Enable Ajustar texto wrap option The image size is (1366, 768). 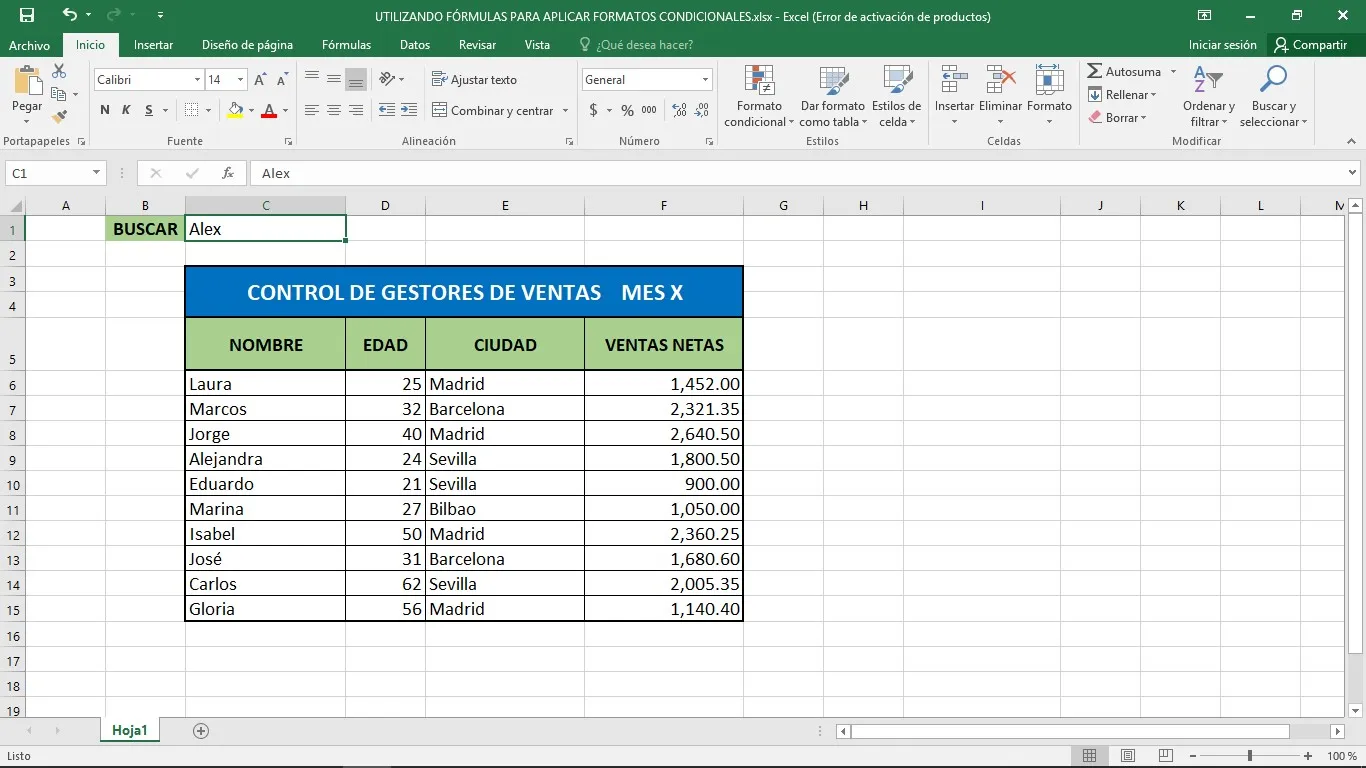[x=474, y=80]
